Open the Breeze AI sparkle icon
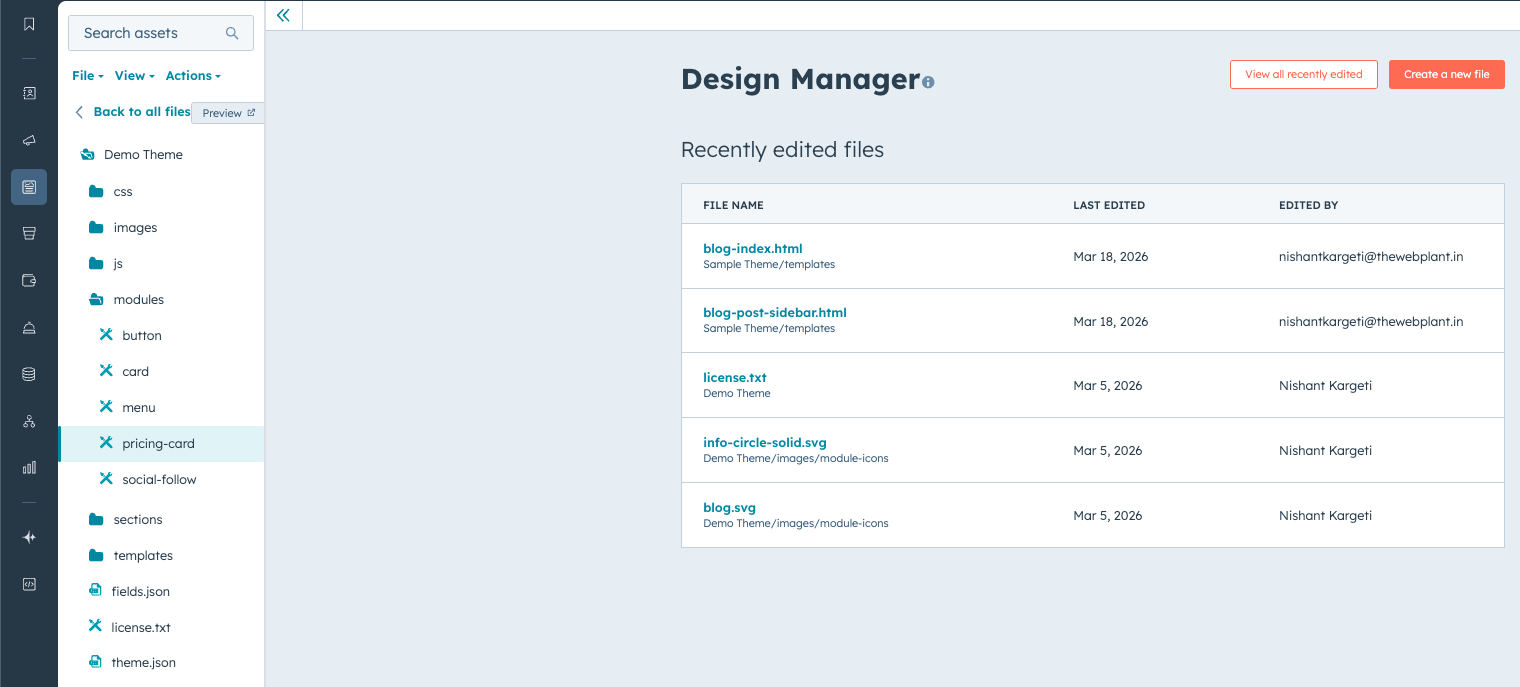1520x687 pixels. tap(29, 537)
